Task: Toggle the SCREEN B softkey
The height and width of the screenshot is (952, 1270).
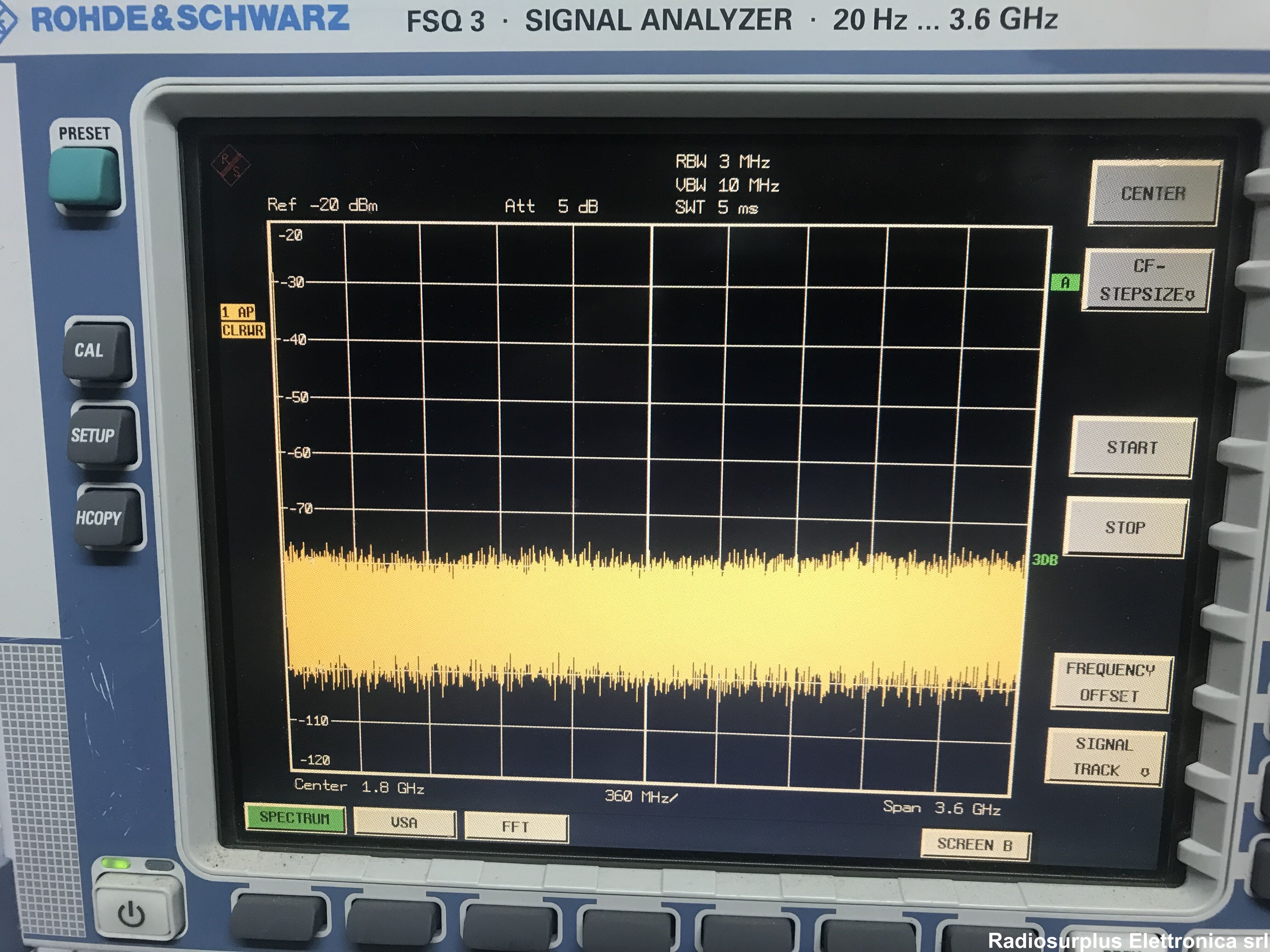Action: coord(974,844)
